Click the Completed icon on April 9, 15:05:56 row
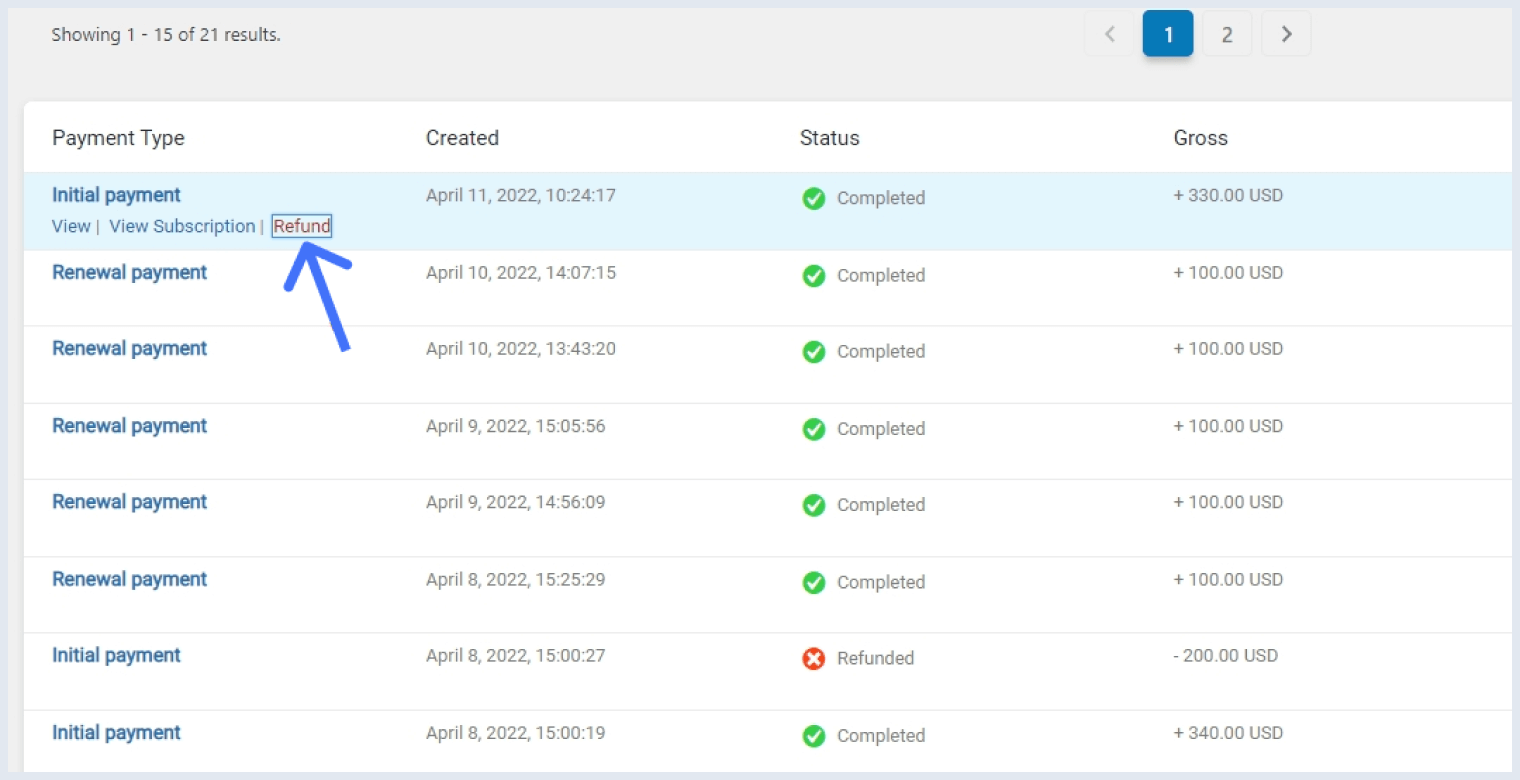The height and width of the screenshot is (780, 1520). click(814, 428)
